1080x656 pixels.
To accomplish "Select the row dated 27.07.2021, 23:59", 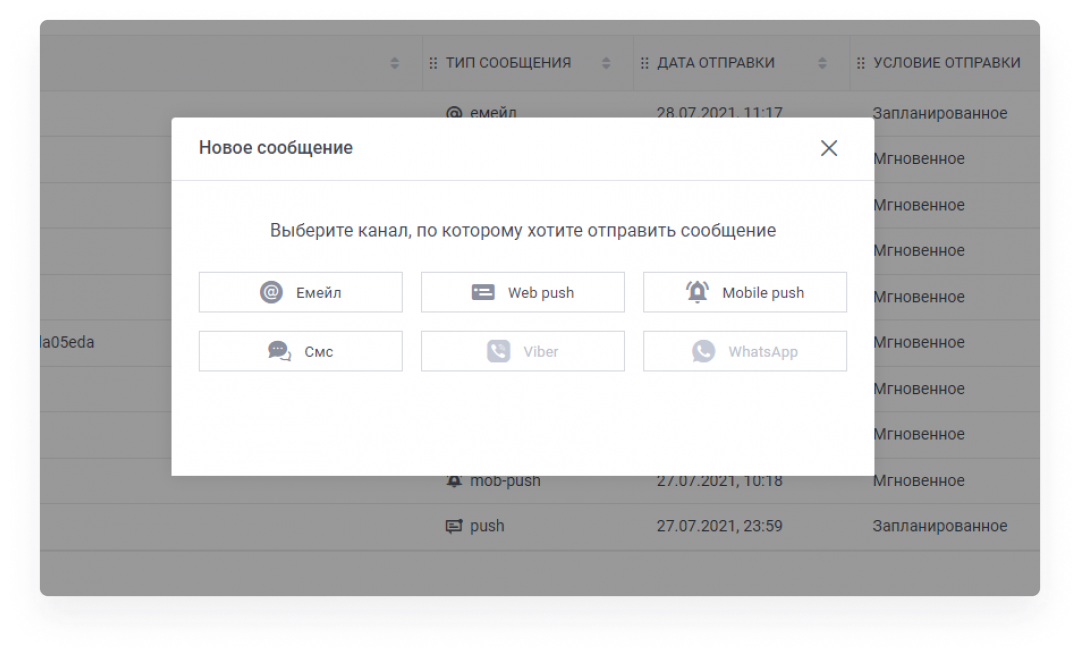I will [718, 526].
